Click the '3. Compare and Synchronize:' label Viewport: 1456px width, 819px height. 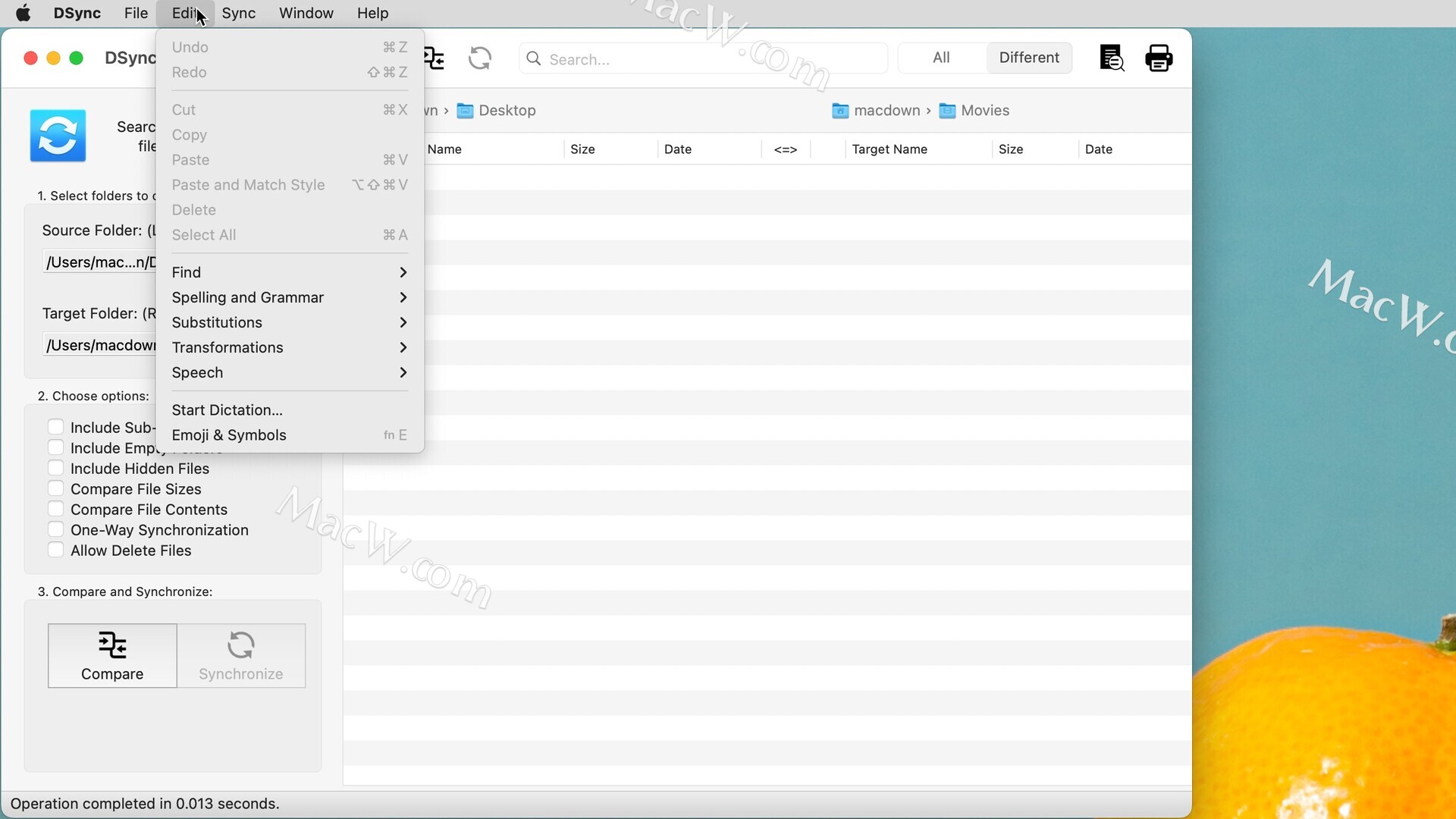tap(125, 591)
